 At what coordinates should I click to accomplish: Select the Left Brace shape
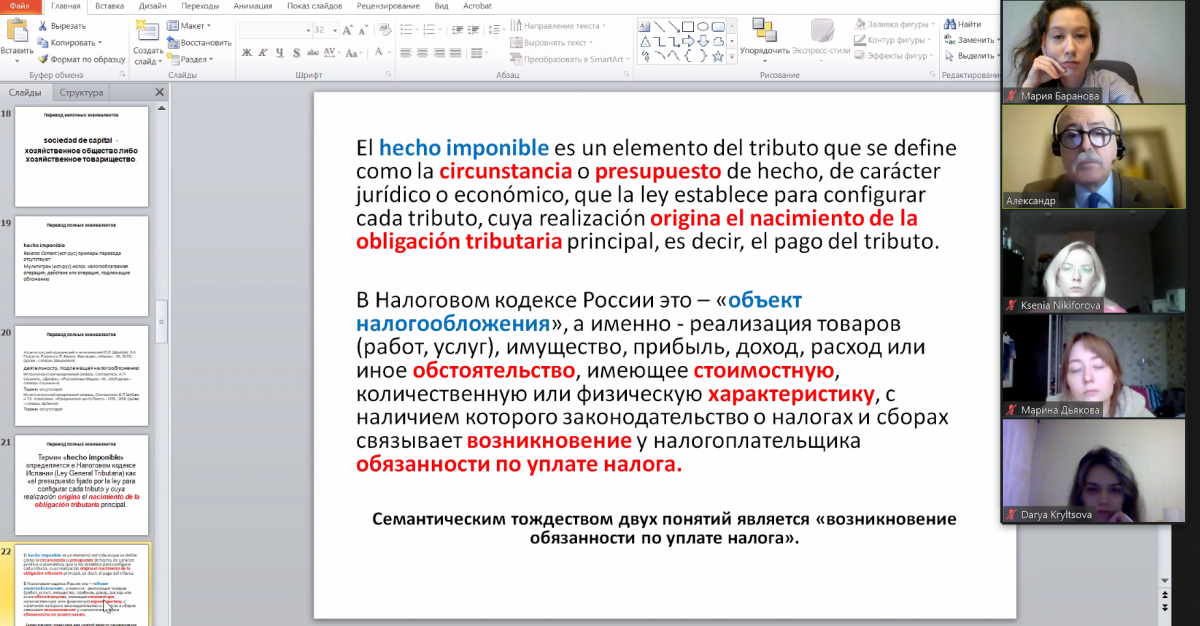(x=688, y=56)
